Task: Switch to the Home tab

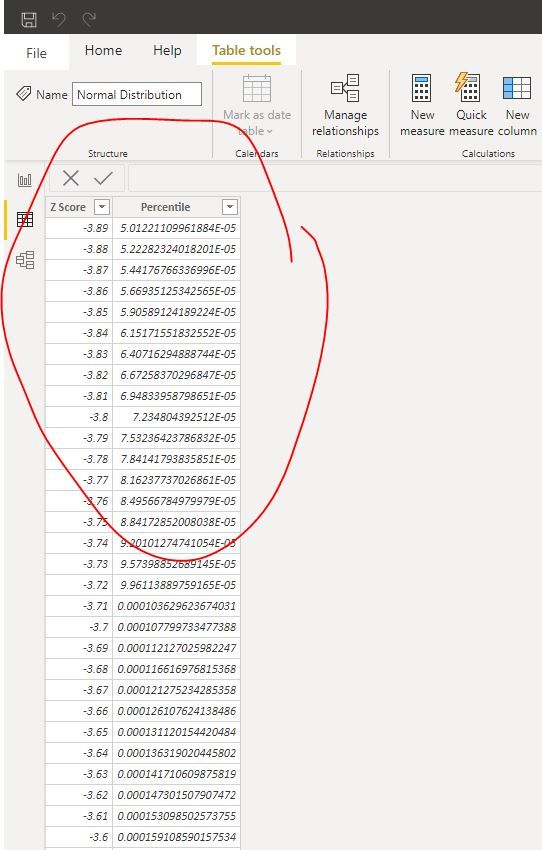Action: click(x=104, y=50)
